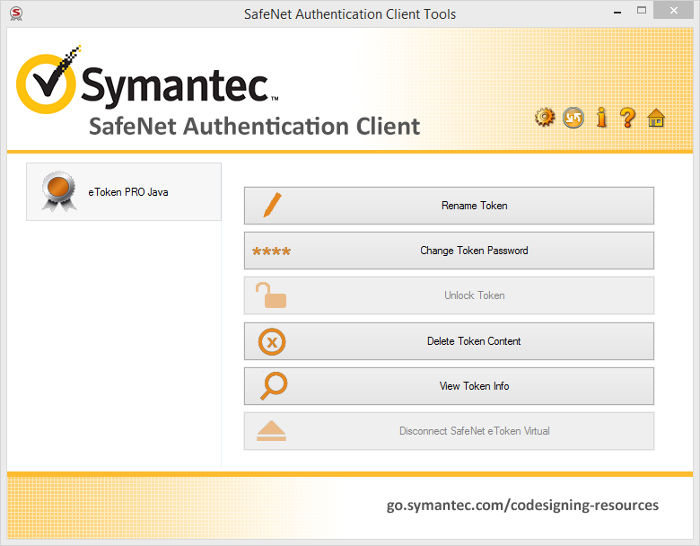Open go.symantec.com/codesigning-resources link

coord(522,505)
